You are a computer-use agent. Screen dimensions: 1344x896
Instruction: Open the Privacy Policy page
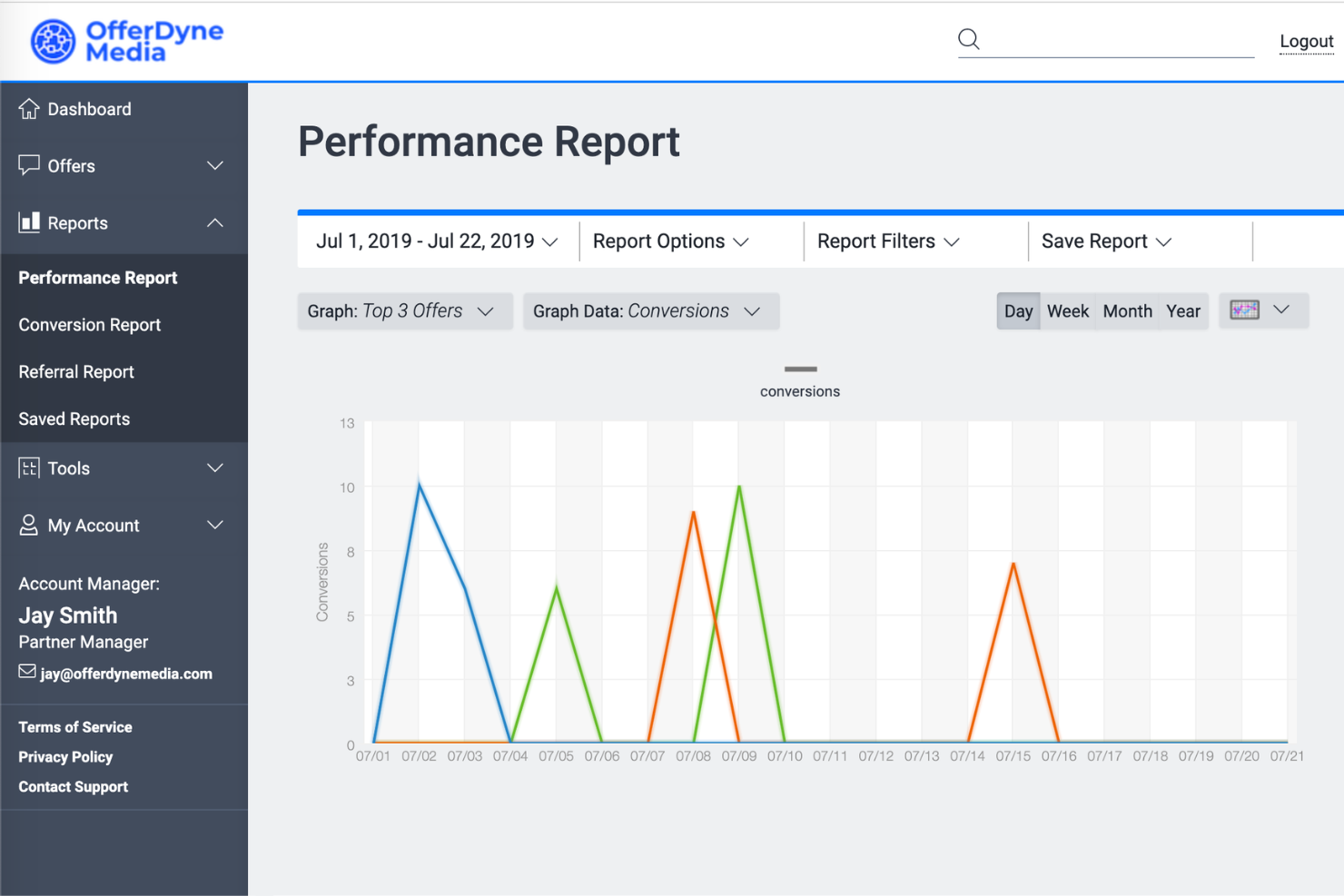click(x=65, y=756)
